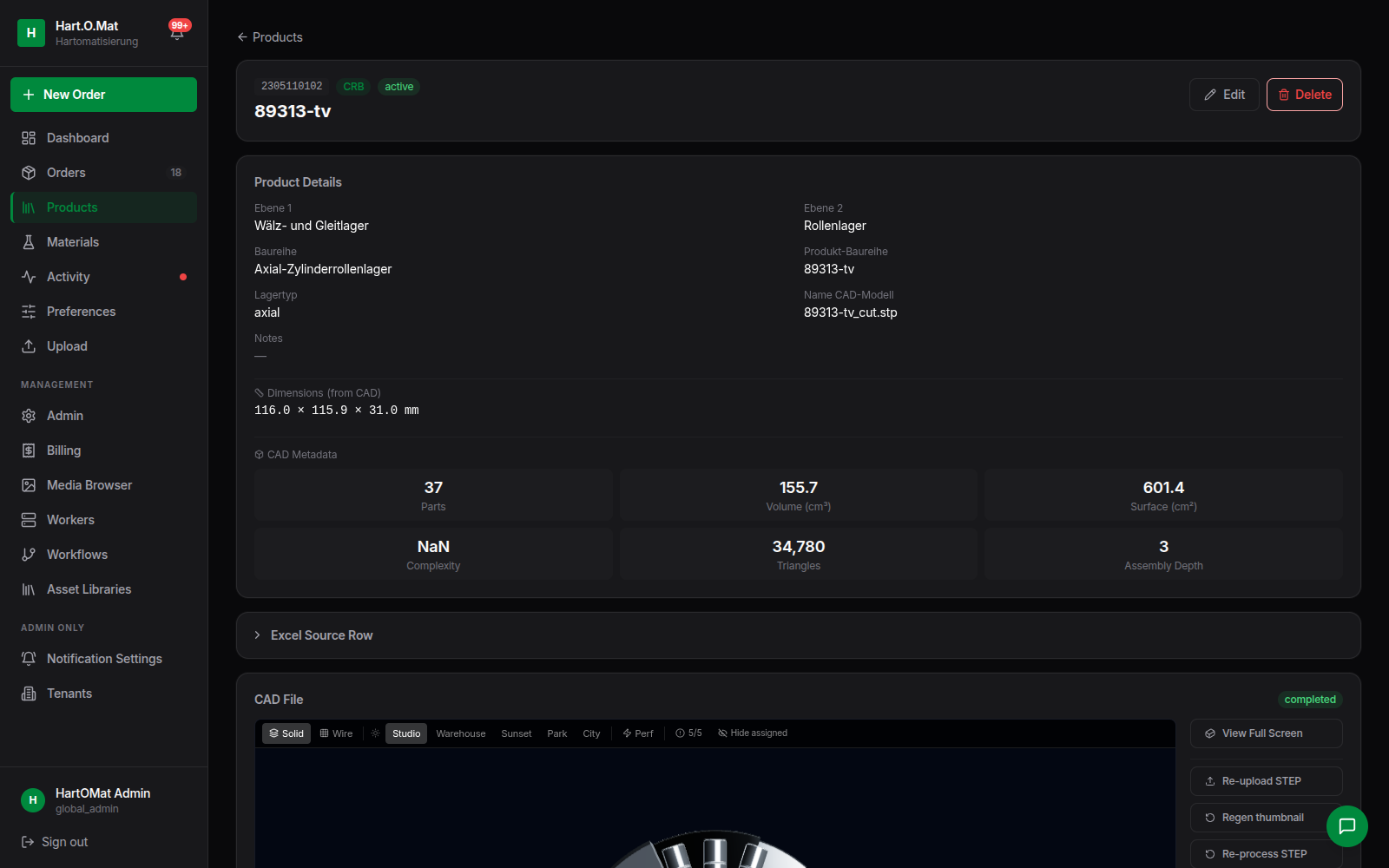This screenshot has height=868, width=1389.
Task: Click the completed status badge
Action: pos(1310,700)
